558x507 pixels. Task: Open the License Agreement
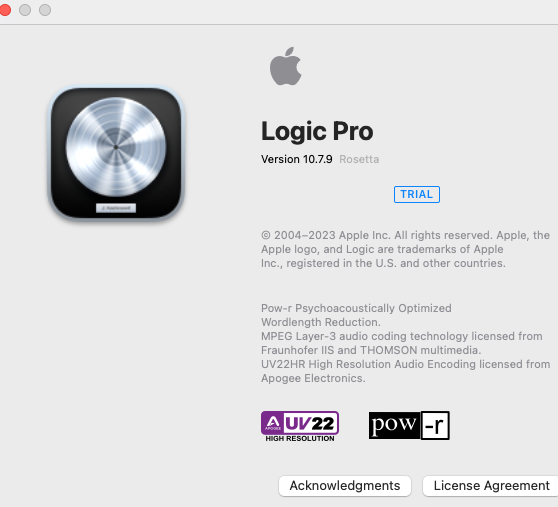pos(491,486)
